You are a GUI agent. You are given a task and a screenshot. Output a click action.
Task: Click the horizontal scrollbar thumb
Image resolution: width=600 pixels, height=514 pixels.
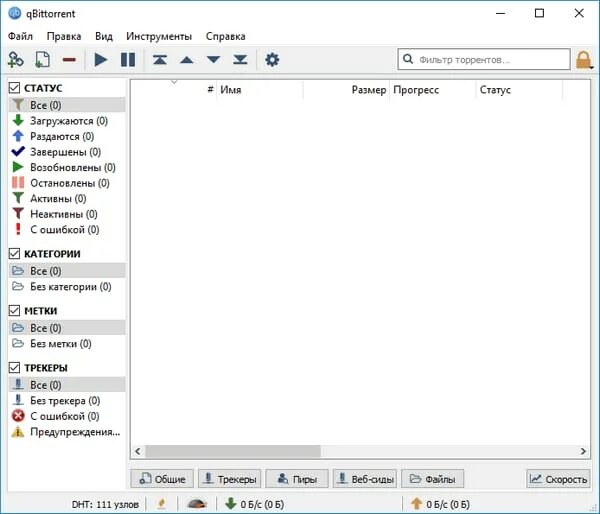point(233,451)
